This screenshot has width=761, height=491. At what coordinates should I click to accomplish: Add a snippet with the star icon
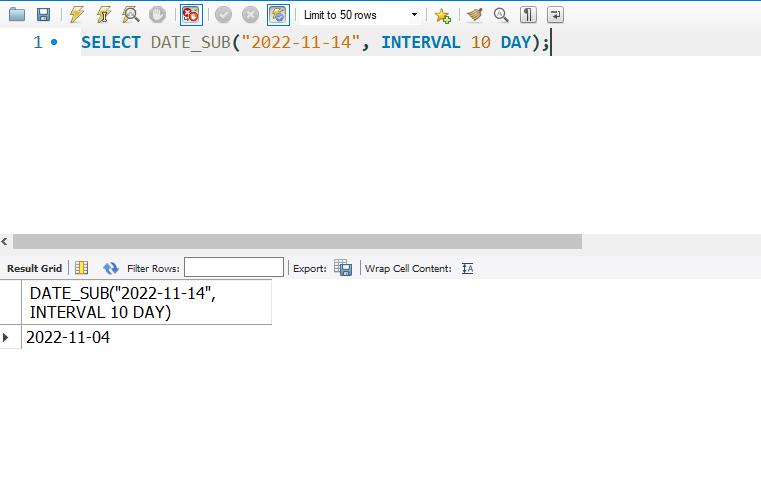pos(443,15)
